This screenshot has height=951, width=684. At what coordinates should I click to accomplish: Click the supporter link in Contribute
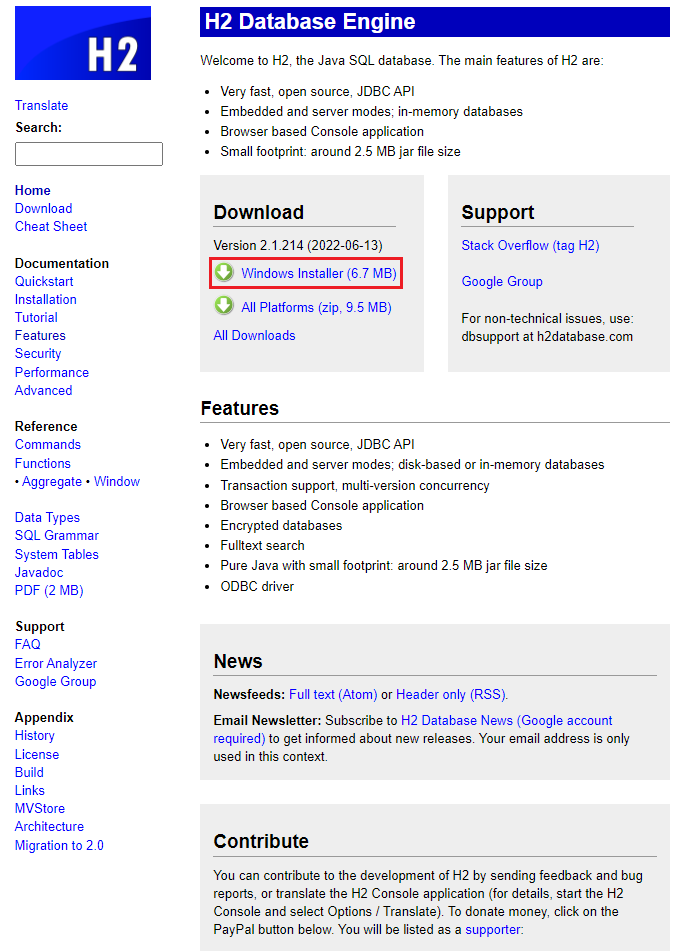[494, 929]
